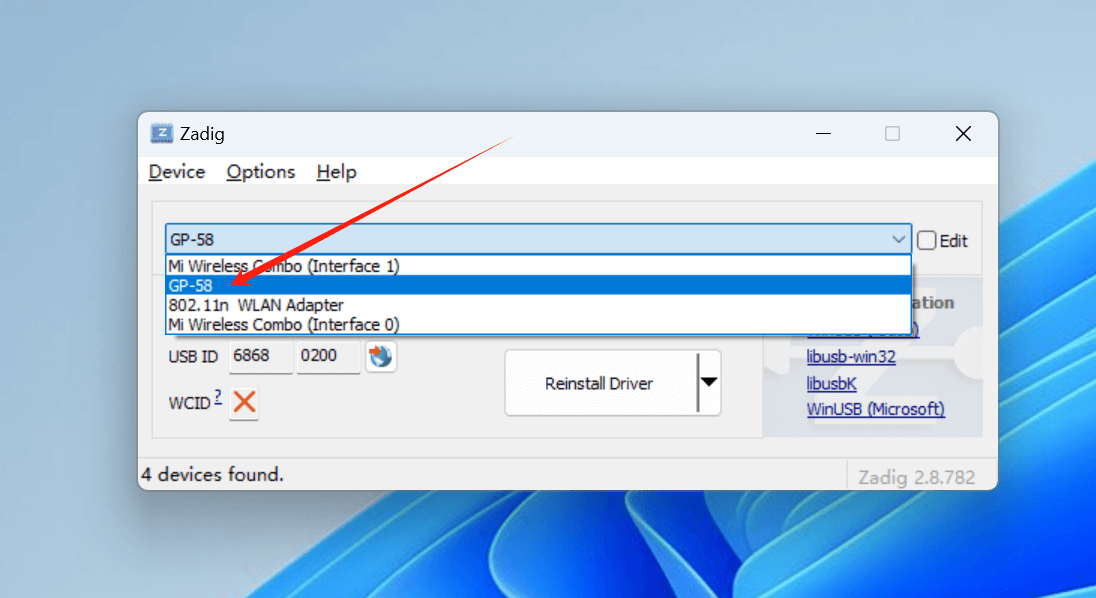Open the Options menu
The image size is (1096, 598).
pos(261,172)
